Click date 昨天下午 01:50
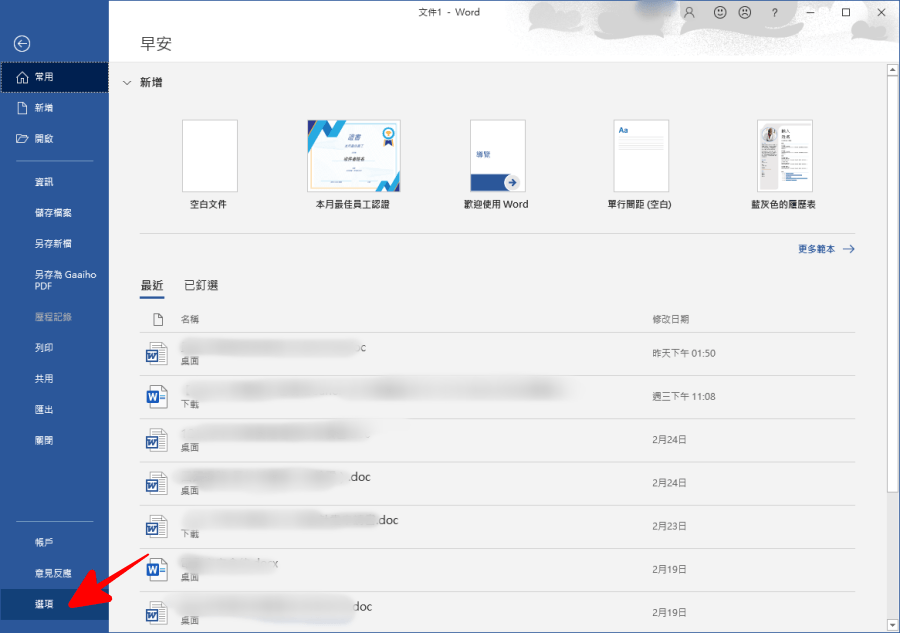900x633 pixels. (684, 354)
